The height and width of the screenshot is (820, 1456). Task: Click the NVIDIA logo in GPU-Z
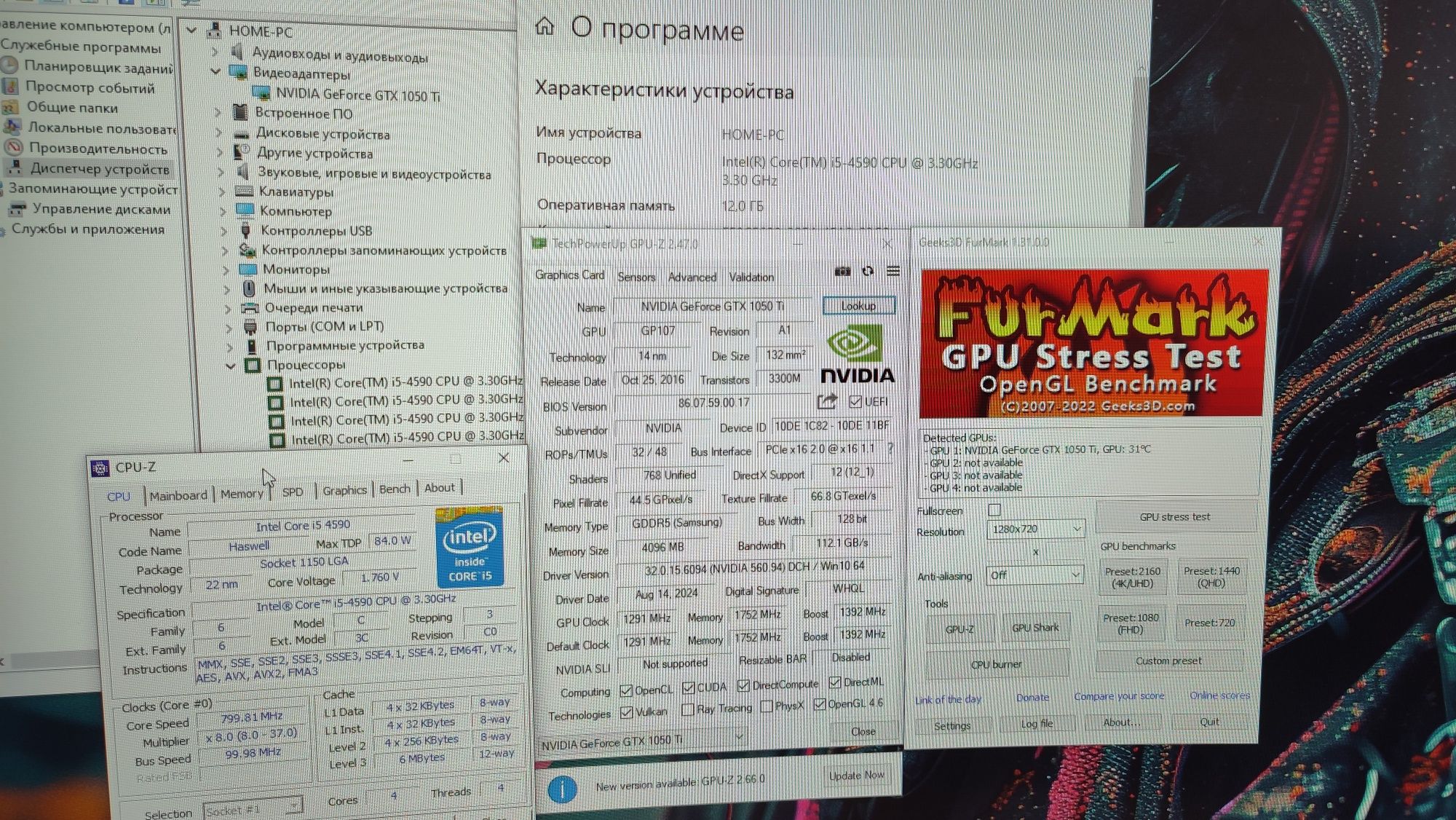(858, 354)
